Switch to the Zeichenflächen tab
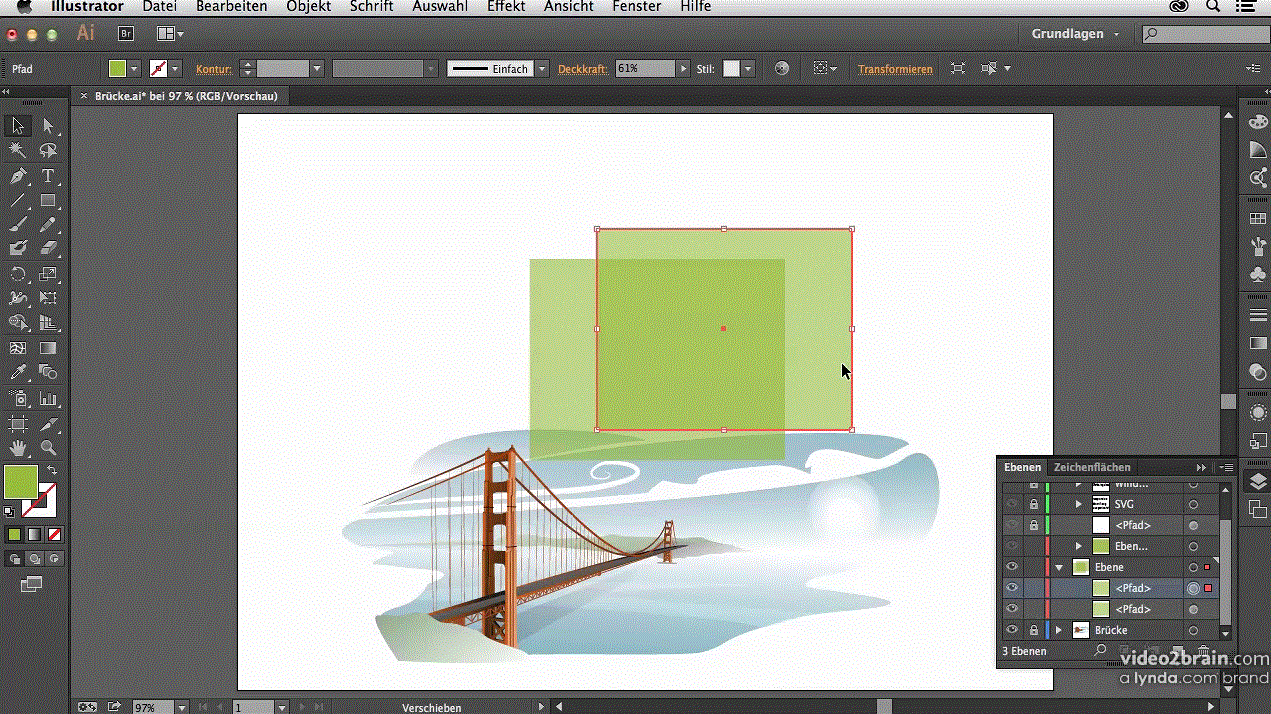Image resolution: width=1271 pixels, height=714 pixels. [1092, 467]
